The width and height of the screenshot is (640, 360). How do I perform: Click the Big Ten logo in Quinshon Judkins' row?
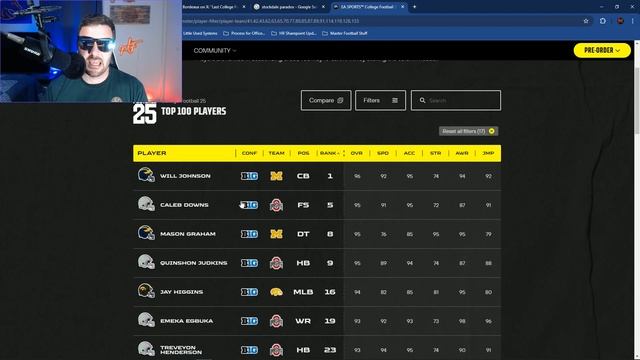(x=249, y=263)
